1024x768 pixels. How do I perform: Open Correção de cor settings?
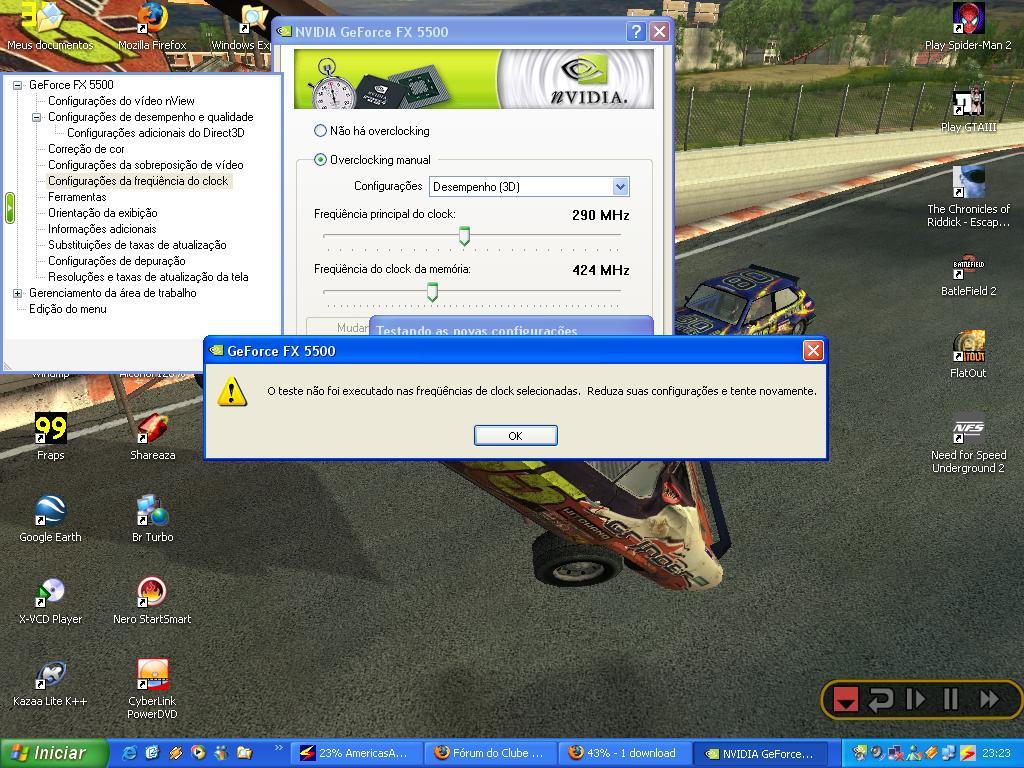86,149
